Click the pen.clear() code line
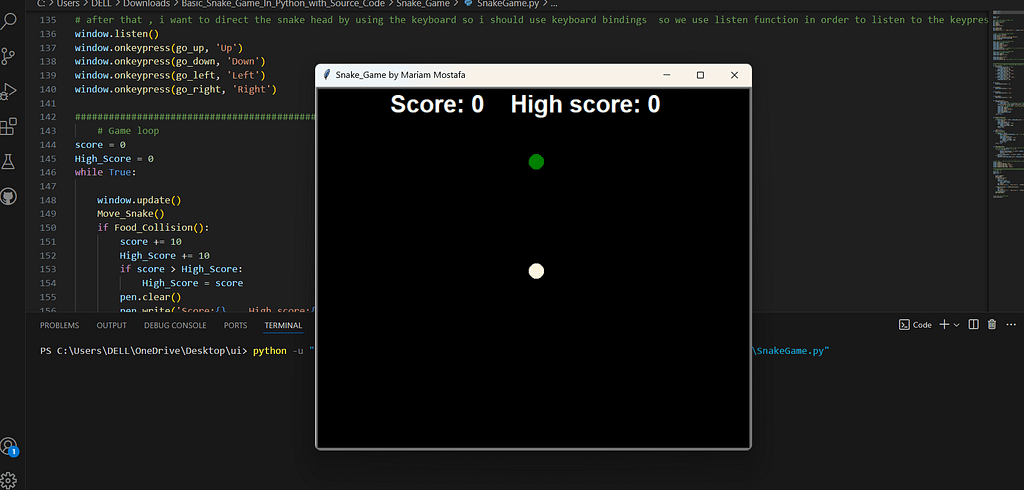The width and height of the screenshot is (1024, 490). tap(150, 297)
